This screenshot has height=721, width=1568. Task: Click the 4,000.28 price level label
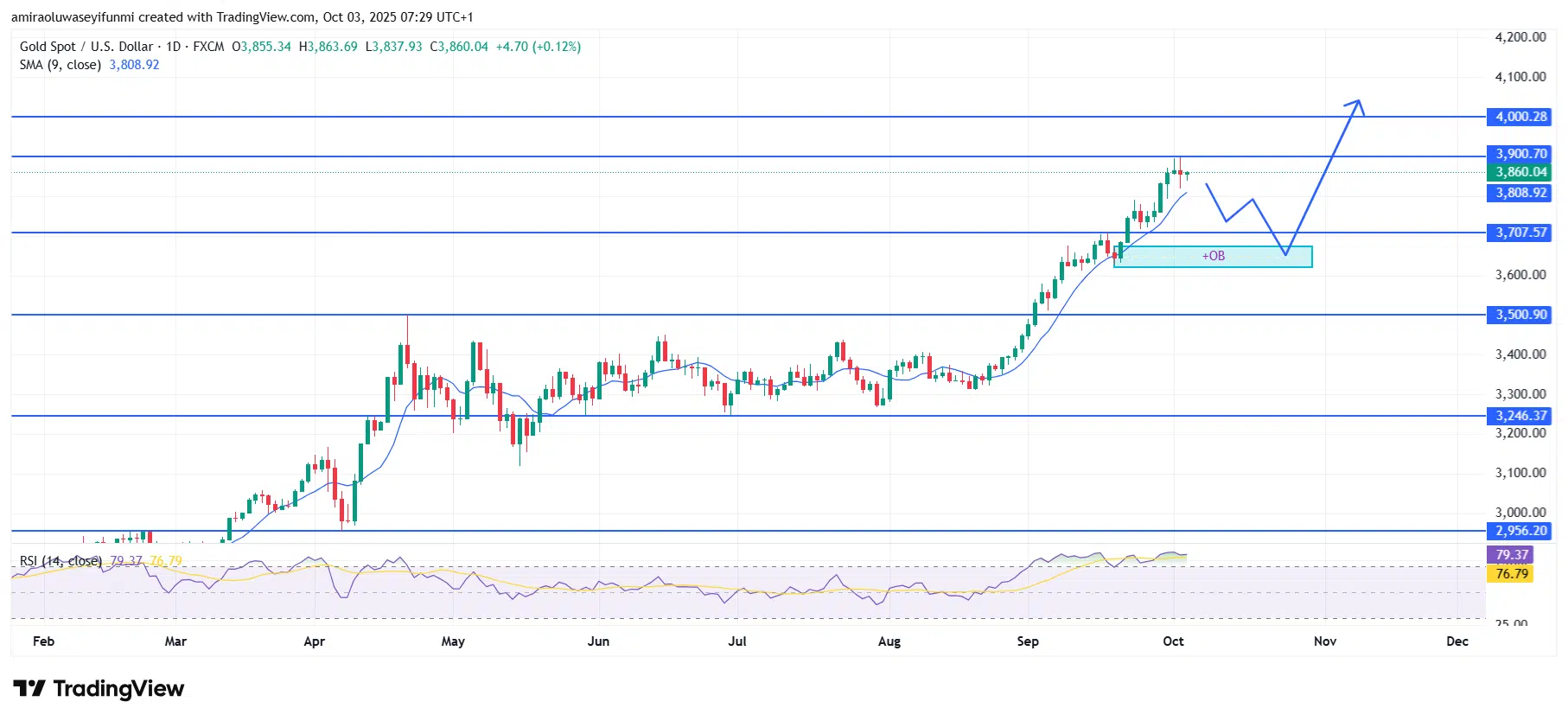click(x=1520, y=117)
